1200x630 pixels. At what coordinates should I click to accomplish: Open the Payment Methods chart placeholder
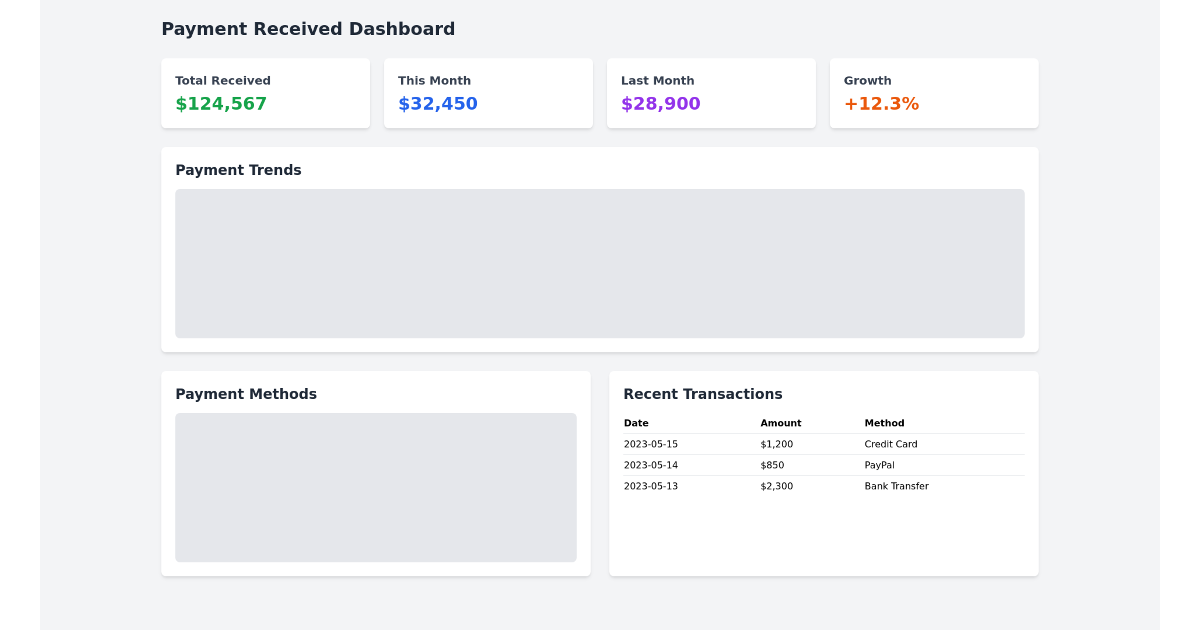click(x=376, y=487)
